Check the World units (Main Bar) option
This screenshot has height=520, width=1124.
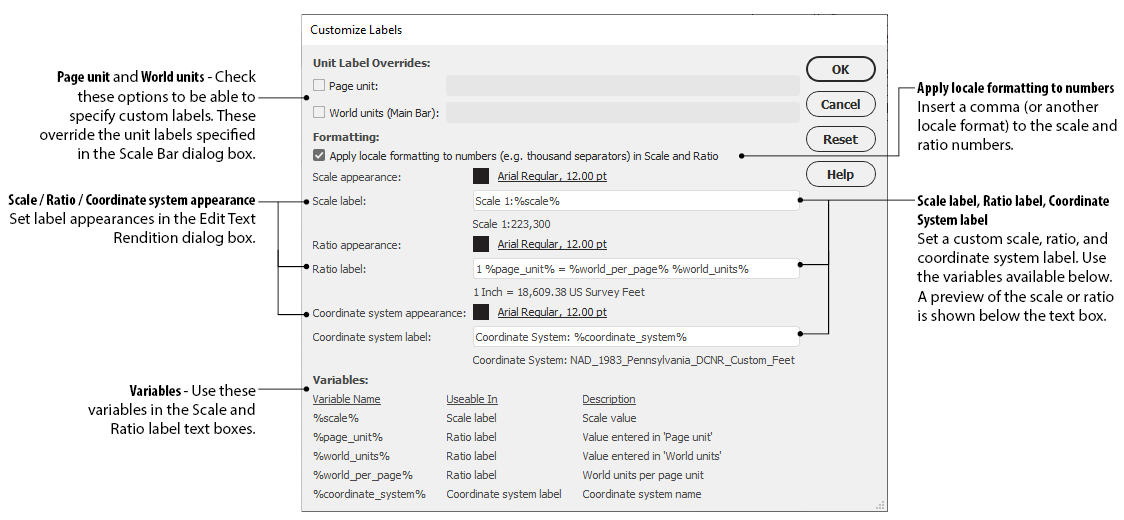click(319, 113)
